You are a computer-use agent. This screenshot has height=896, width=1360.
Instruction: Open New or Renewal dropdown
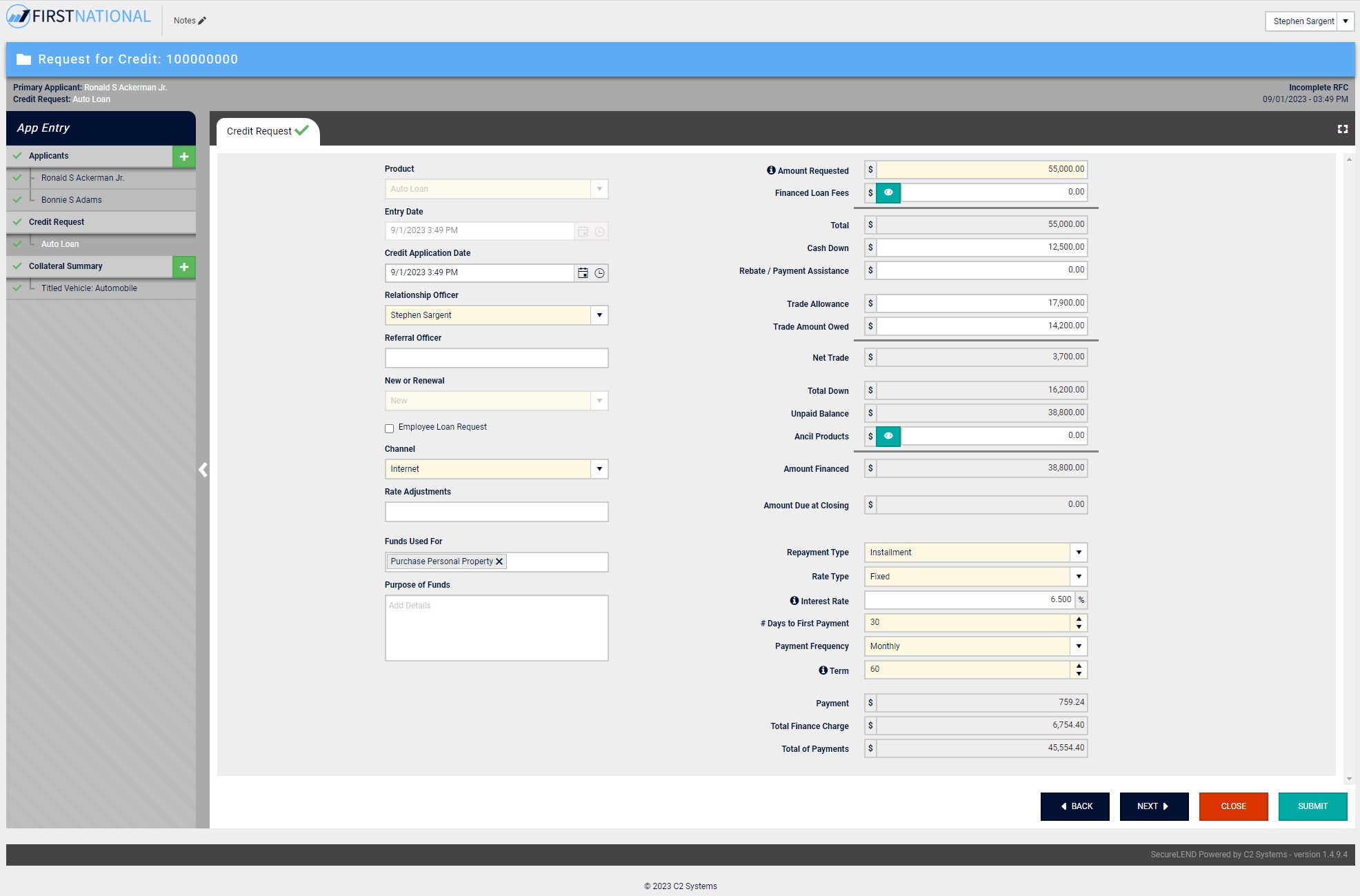(599, 401)
